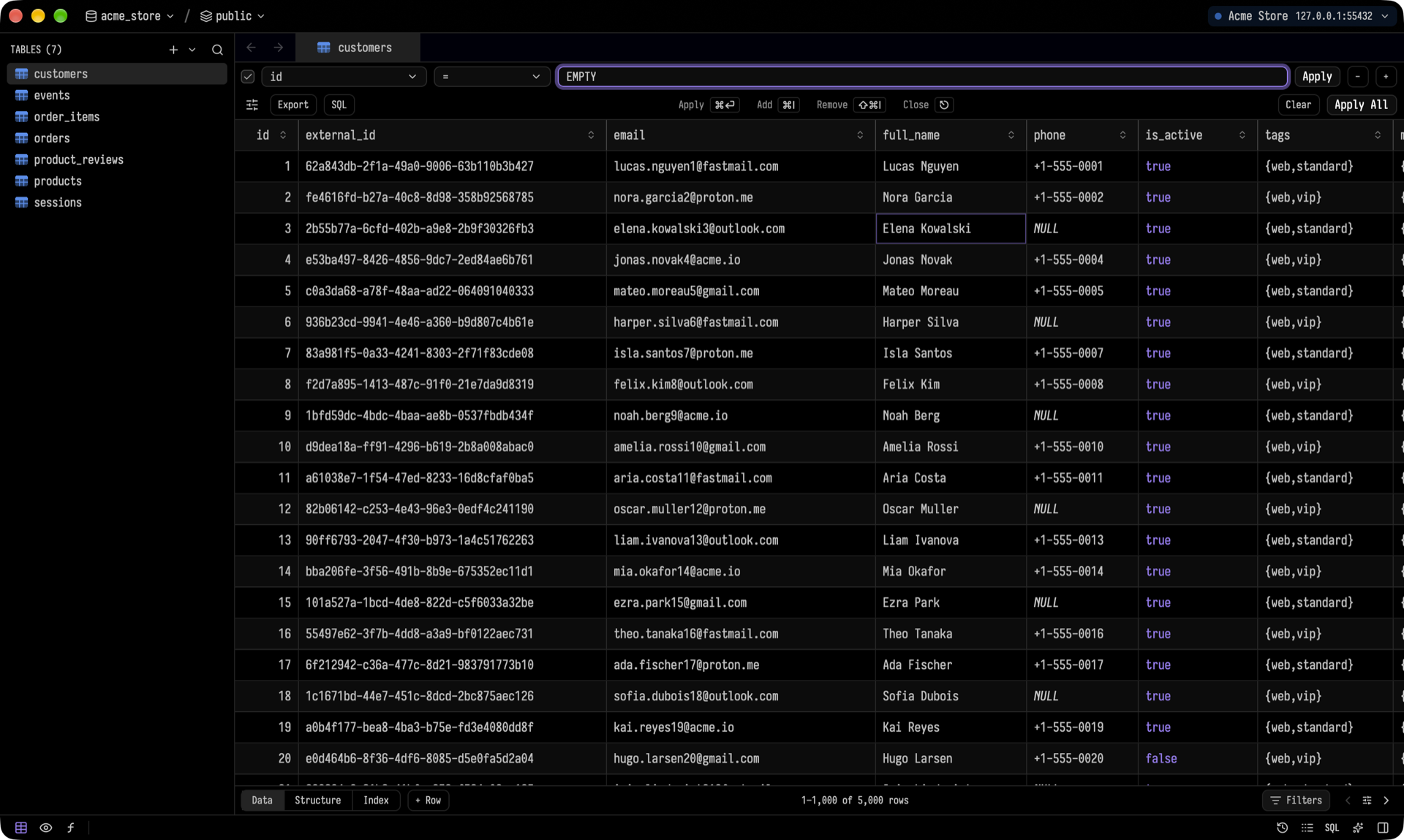The height and width of the screenshot is (840, 1404).
Task: Click the table grid view icon in status bar
Action: pyautogui.click(x=21, y=828)
